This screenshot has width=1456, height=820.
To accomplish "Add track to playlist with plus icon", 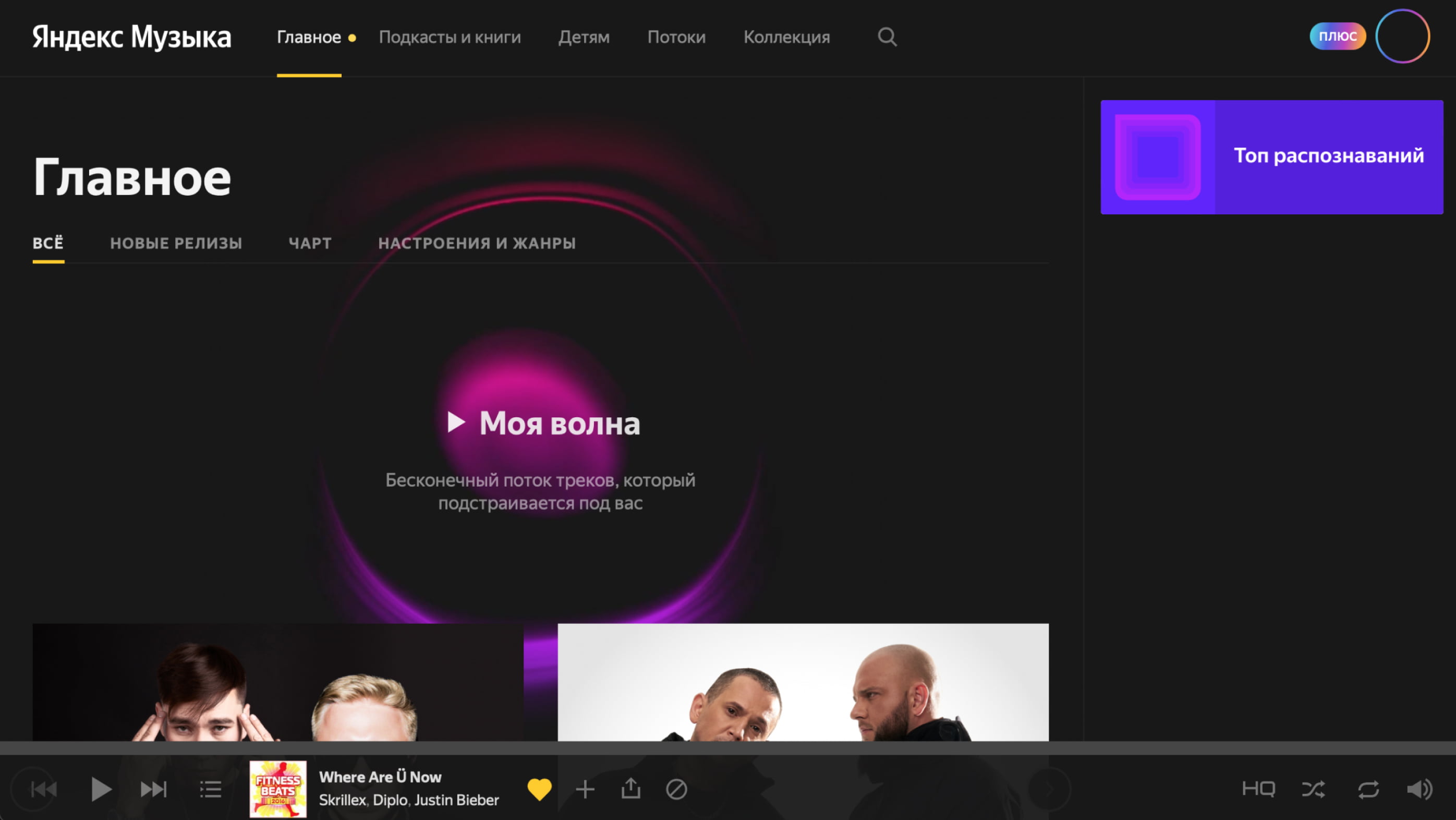I will pos(585,789).
